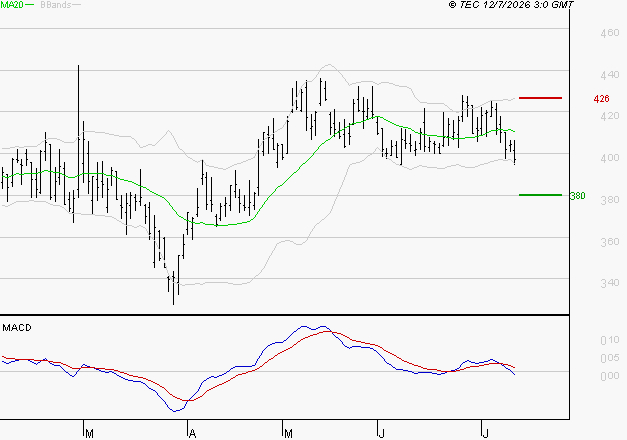The width and height of the screenshot is (627, 440).
Task: Click the 400 price axis label
Action: [x=610, y=158]
